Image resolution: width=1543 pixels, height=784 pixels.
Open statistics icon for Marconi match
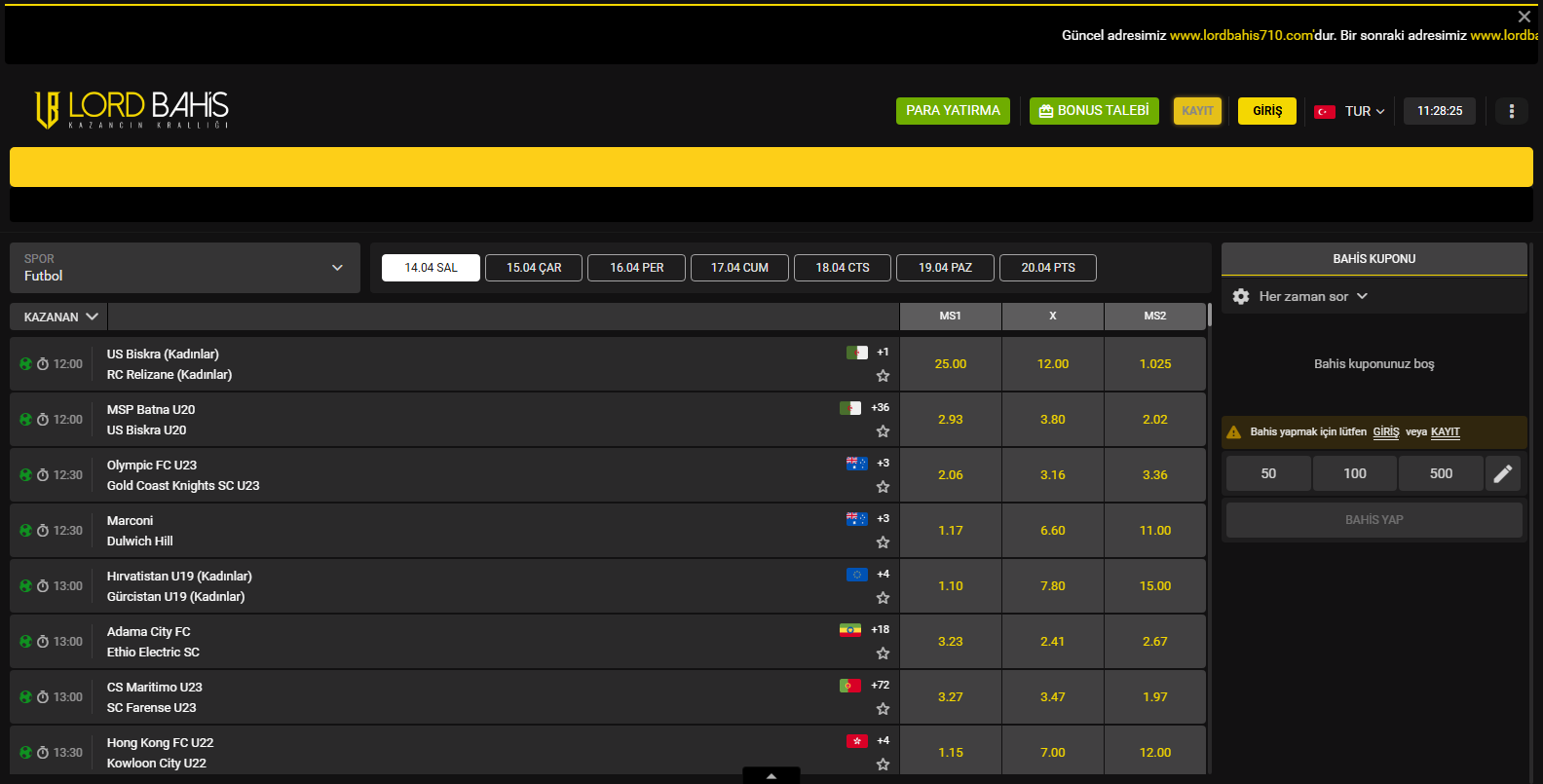(26, 531)
